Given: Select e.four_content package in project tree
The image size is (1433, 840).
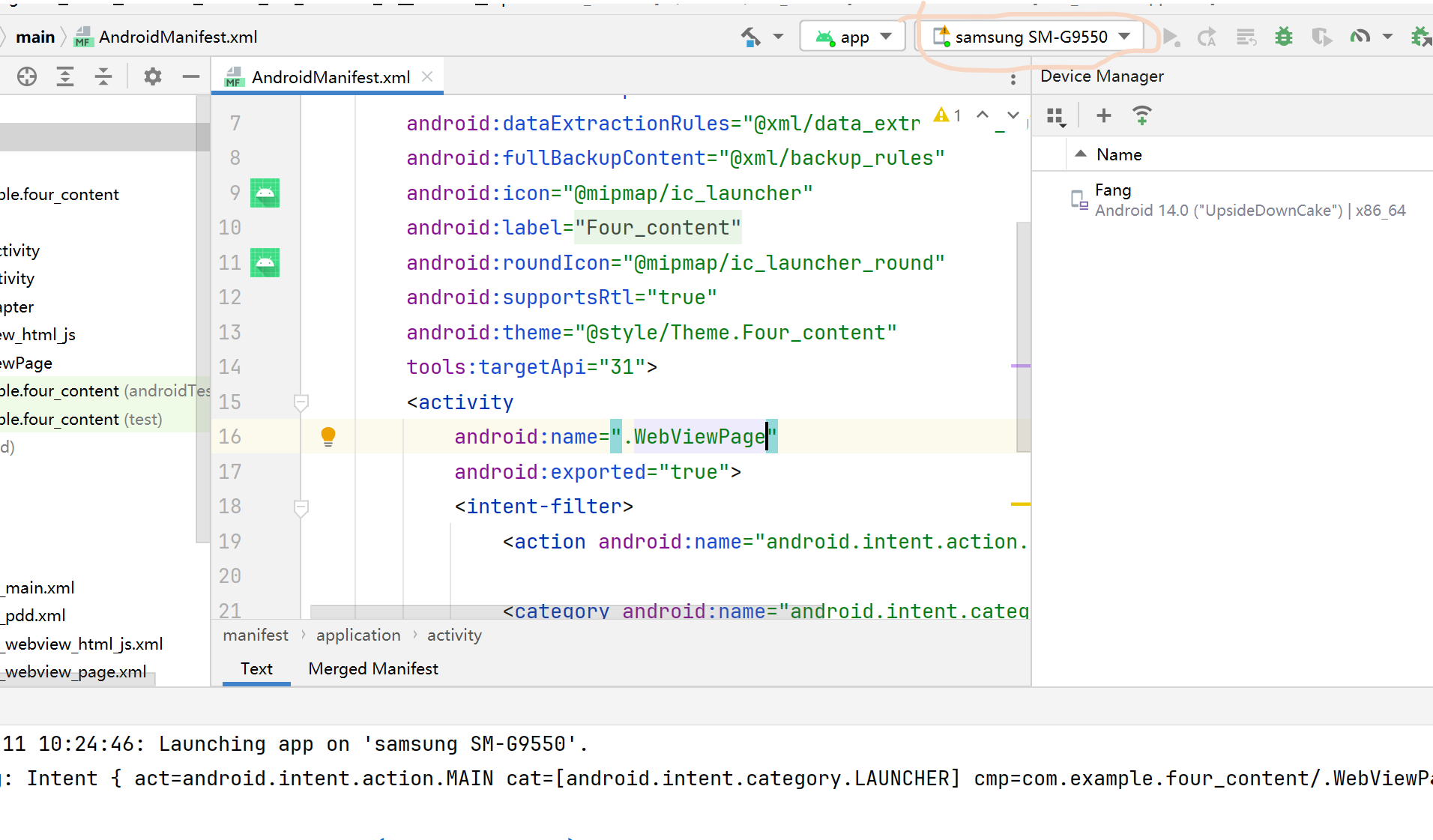Looking at the screenshot, I should [59, 195].
